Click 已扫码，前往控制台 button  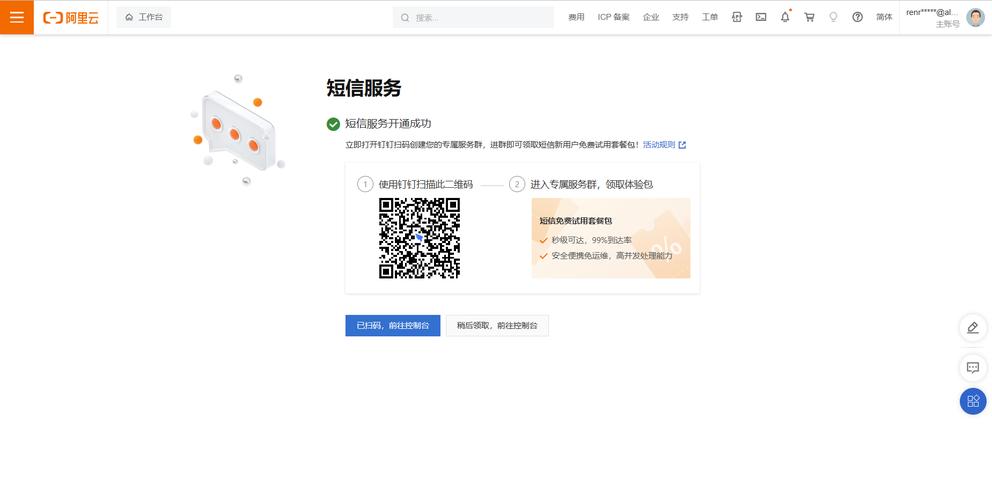[x=392, y=325]
